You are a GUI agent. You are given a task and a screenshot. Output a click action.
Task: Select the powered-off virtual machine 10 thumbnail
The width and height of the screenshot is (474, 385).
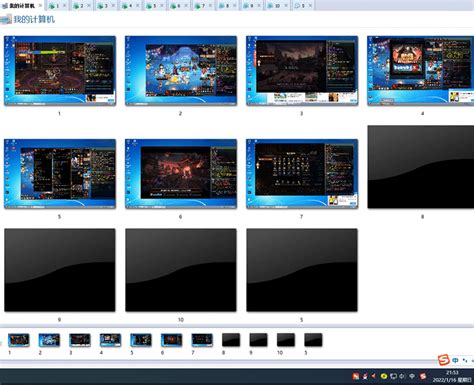point(181,270)
